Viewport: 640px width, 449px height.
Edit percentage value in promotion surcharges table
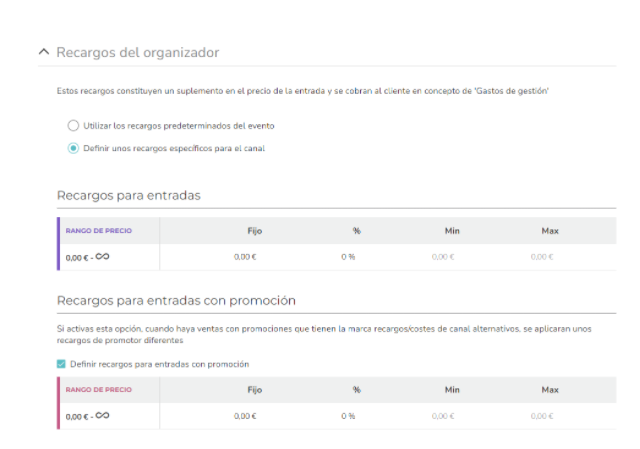coord(348,416)
